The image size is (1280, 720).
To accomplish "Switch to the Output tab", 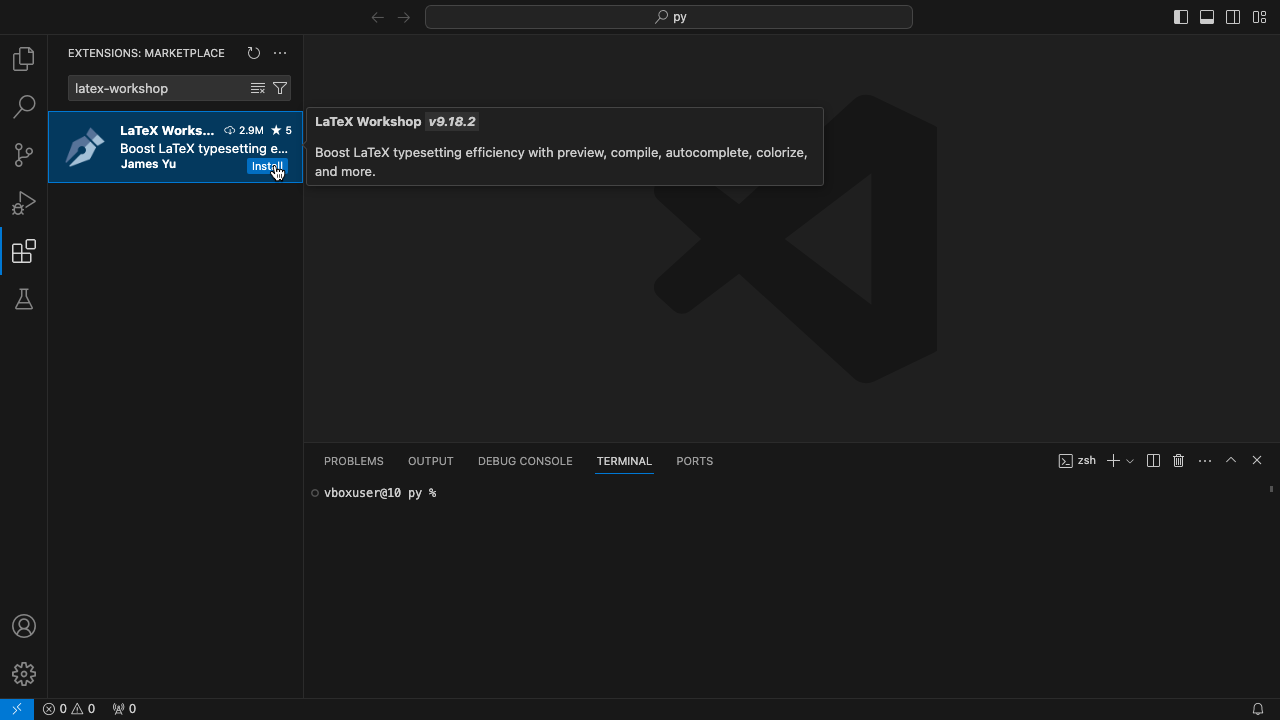I will pos(431,461).
